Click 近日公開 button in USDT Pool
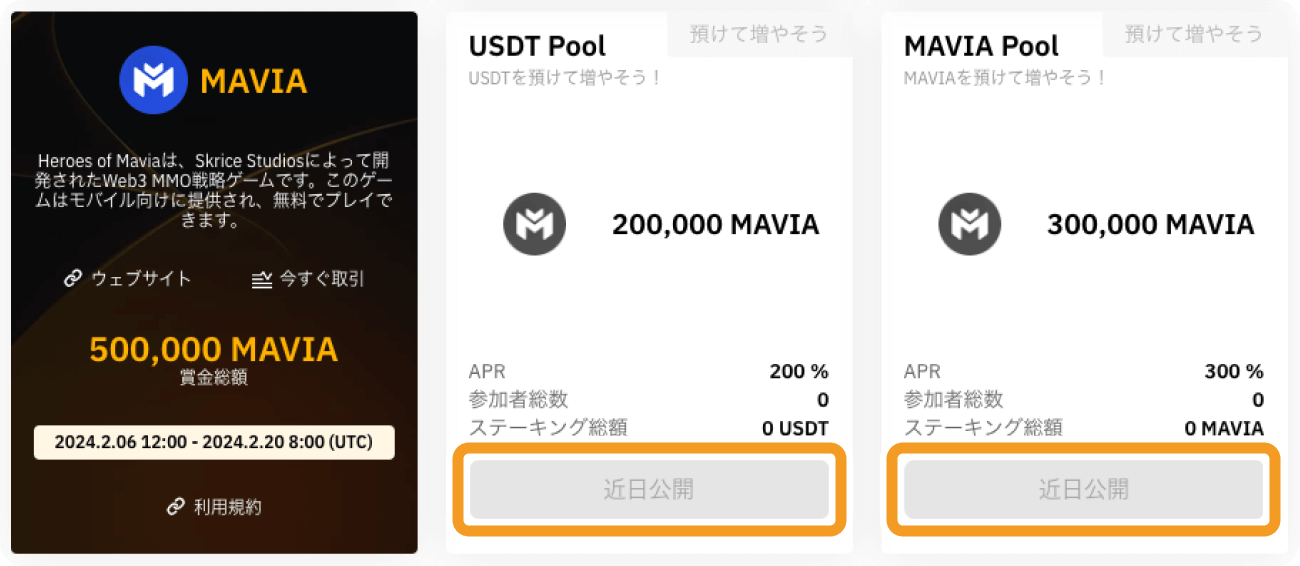This screenshot has width=1300, height=566. 649,489
